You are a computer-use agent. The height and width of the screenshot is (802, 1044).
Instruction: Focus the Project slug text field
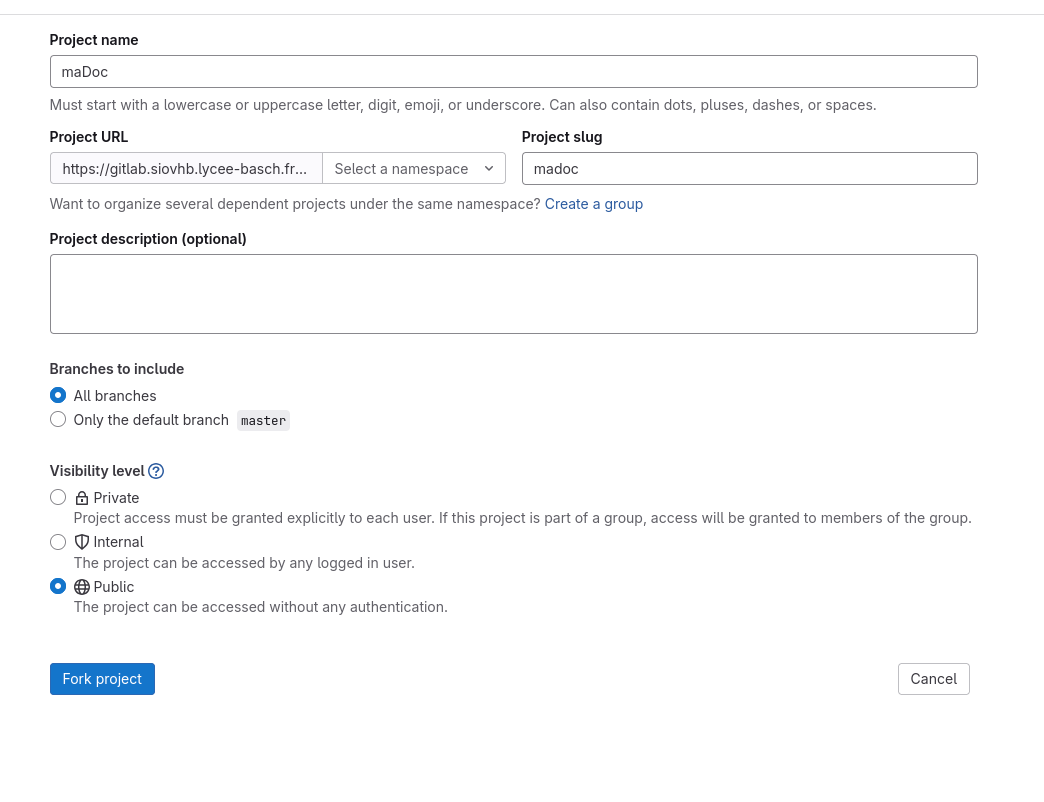pos(749,169)
